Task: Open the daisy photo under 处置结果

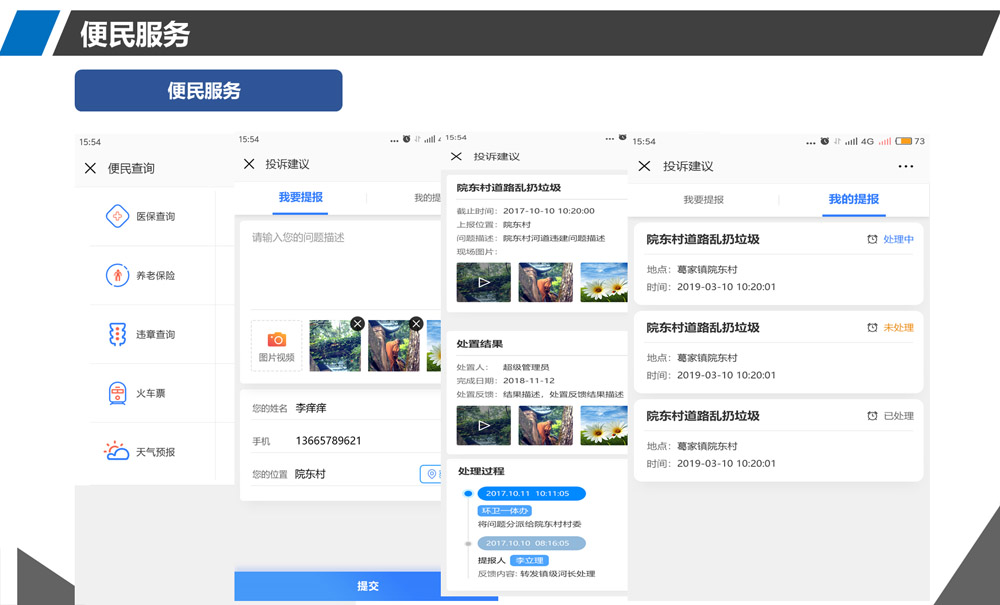Action: 604,425
